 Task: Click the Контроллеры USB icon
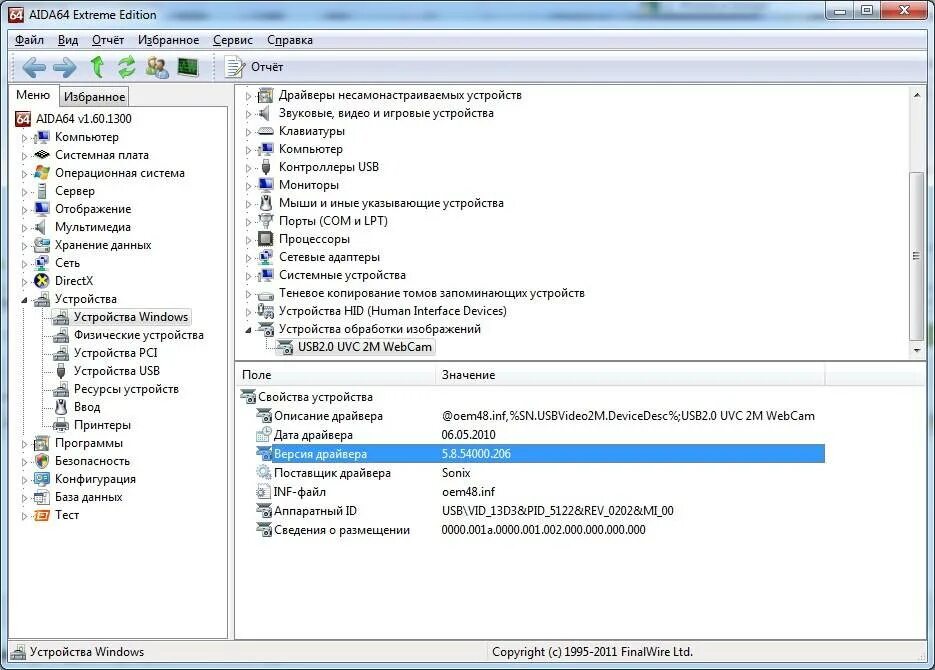tap(266, 168)
